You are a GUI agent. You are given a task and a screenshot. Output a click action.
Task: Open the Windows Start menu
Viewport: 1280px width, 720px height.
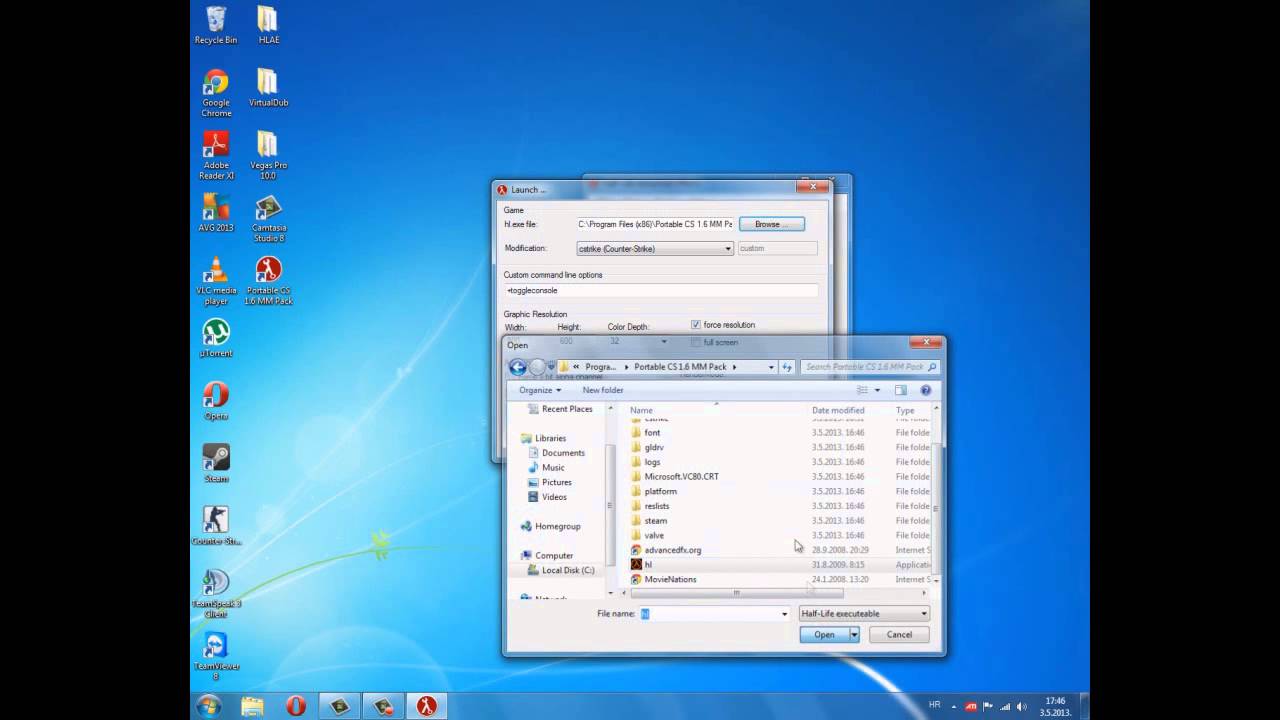click(209, 706)
